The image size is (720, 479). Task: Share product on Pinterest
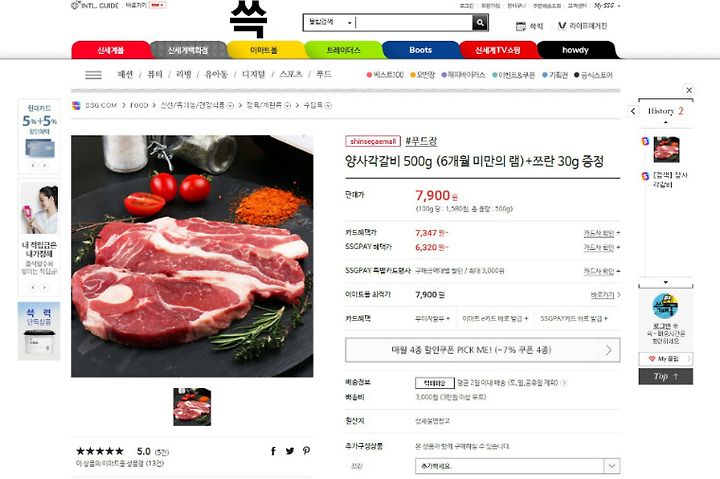pyautogui.click(x=306, y=451)
